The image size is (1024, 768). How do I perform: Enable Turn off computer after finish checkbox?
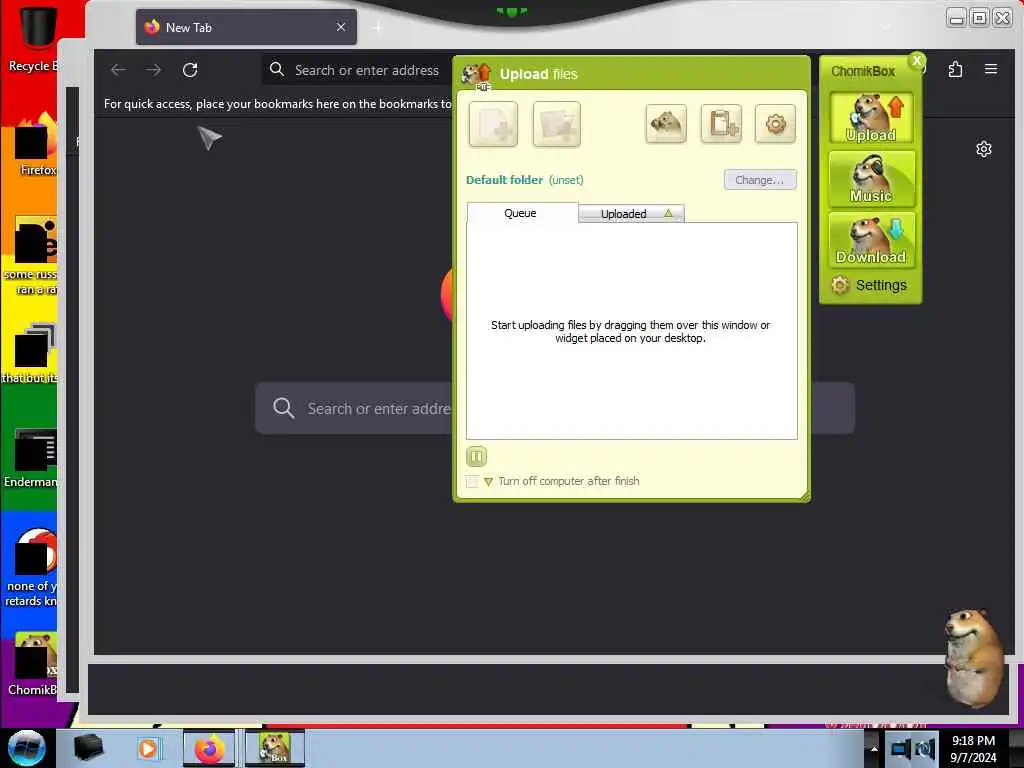point(472,481)
